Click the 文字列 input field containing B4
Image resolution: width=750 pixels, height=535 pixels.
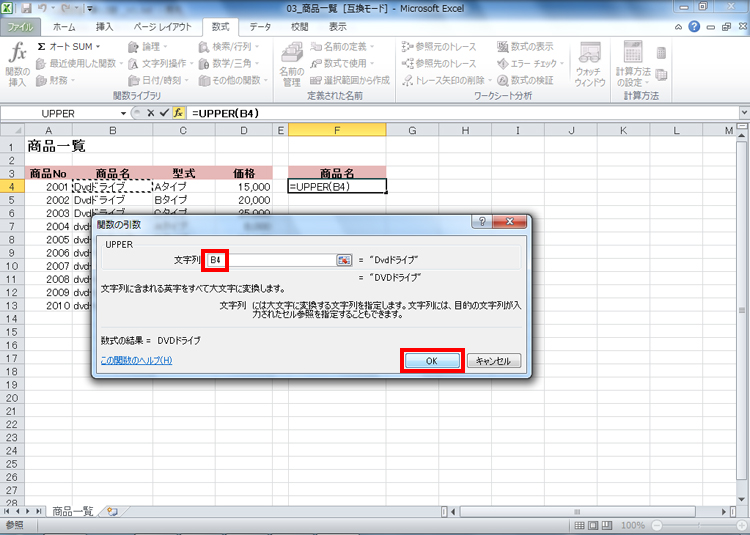[x=271, y=260]
